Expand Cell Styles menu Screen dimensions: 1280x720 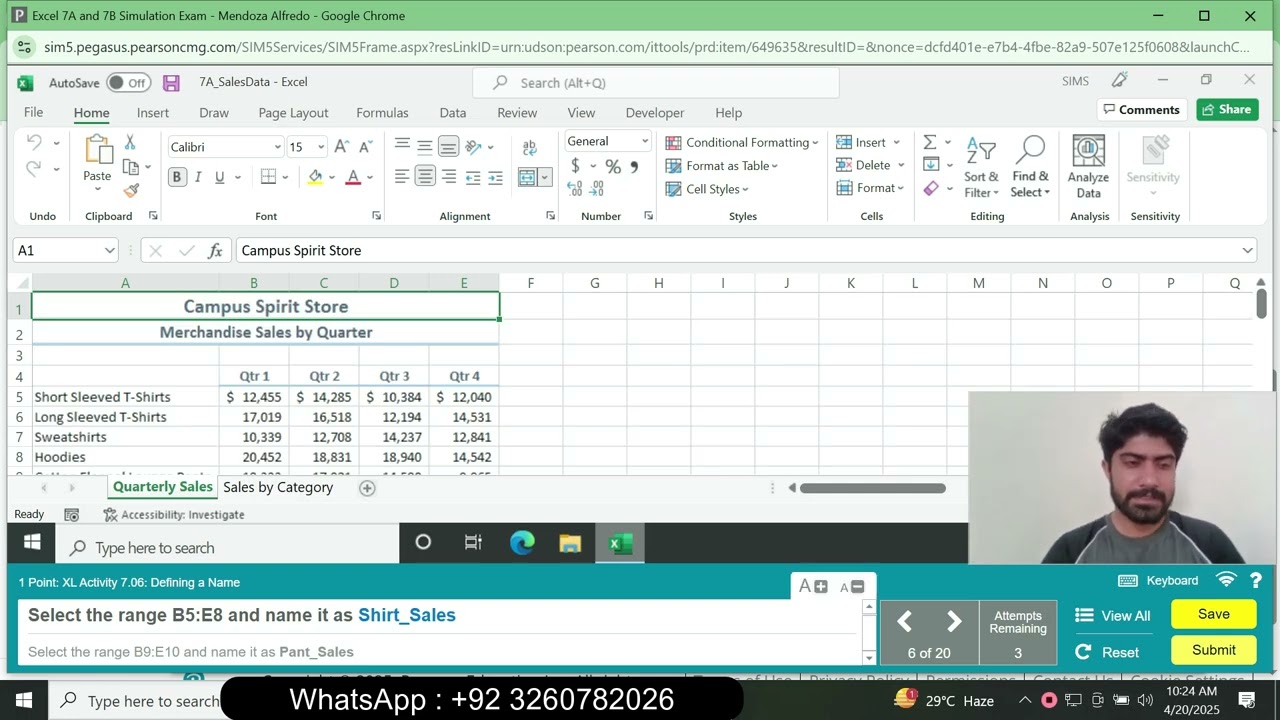coord(707,189)
